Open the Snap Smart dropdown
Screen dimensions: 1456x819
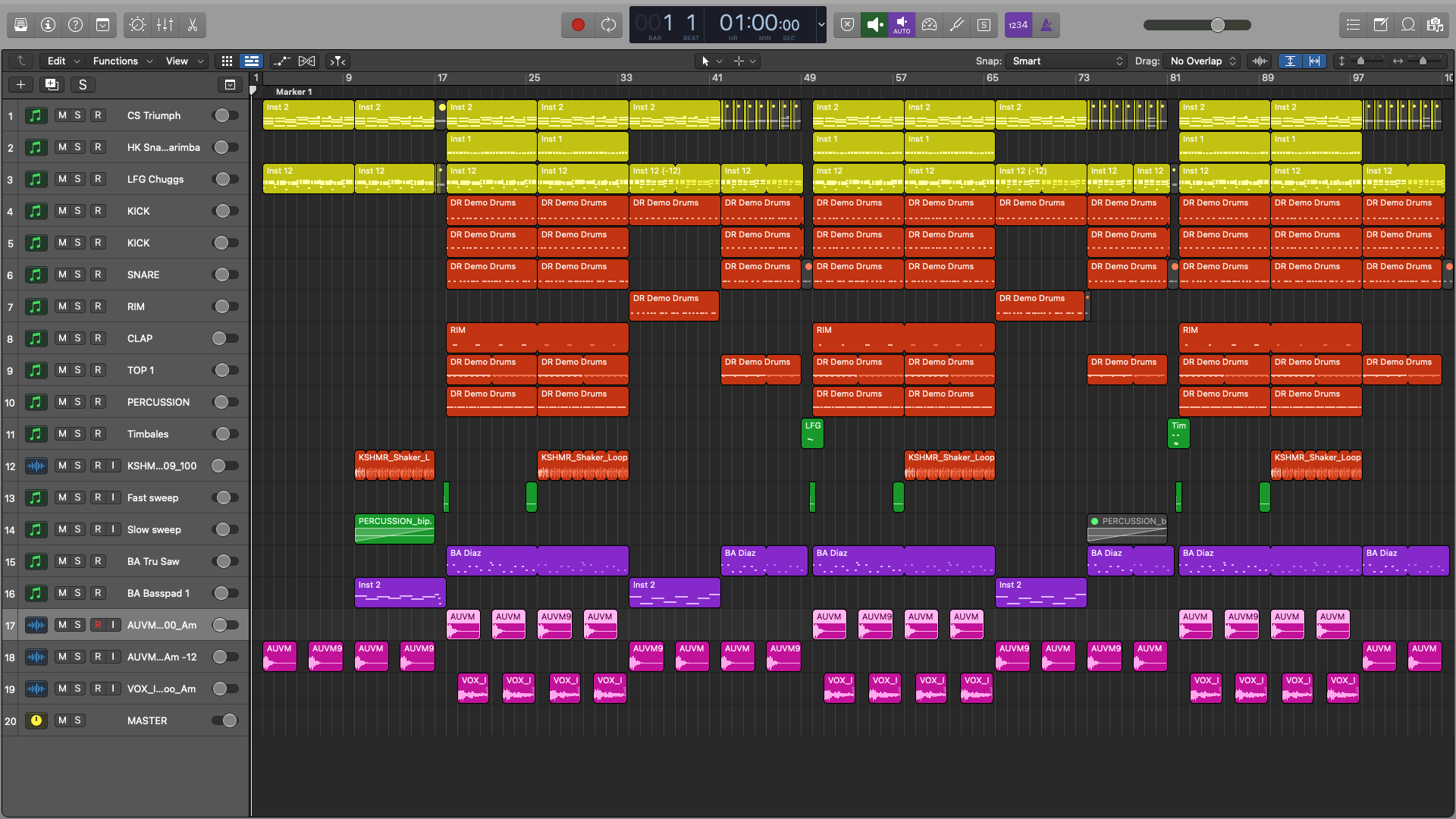1068,61
